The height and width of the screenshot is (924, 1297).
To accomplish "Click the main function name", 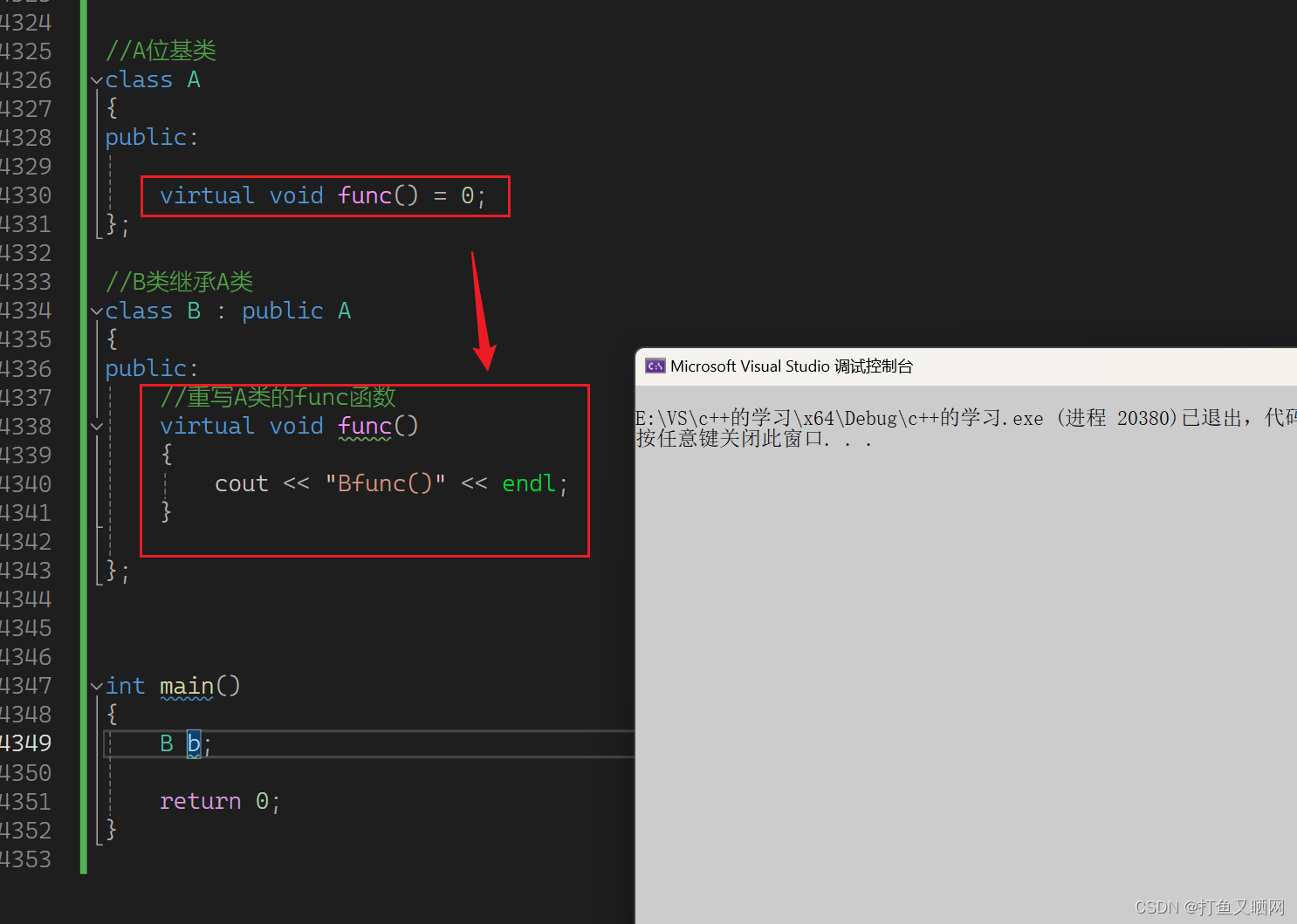I will 187,686.
